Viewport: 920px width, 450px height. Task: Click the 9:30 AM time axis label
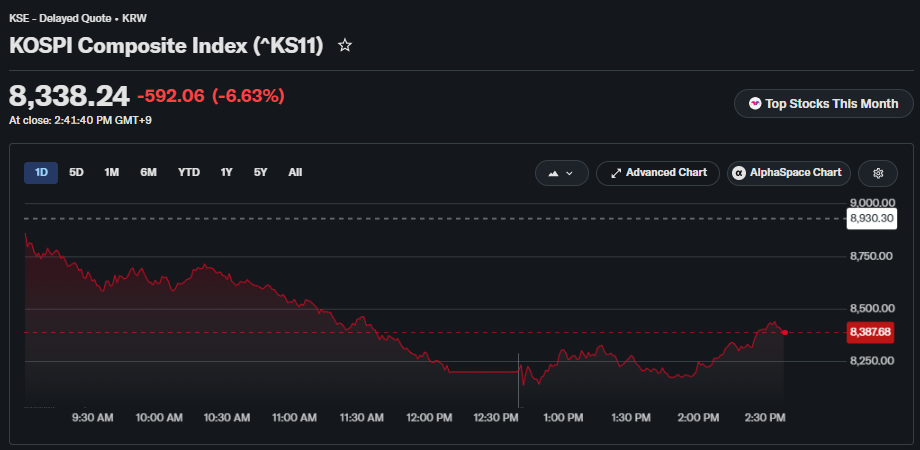tap(93, 418)
